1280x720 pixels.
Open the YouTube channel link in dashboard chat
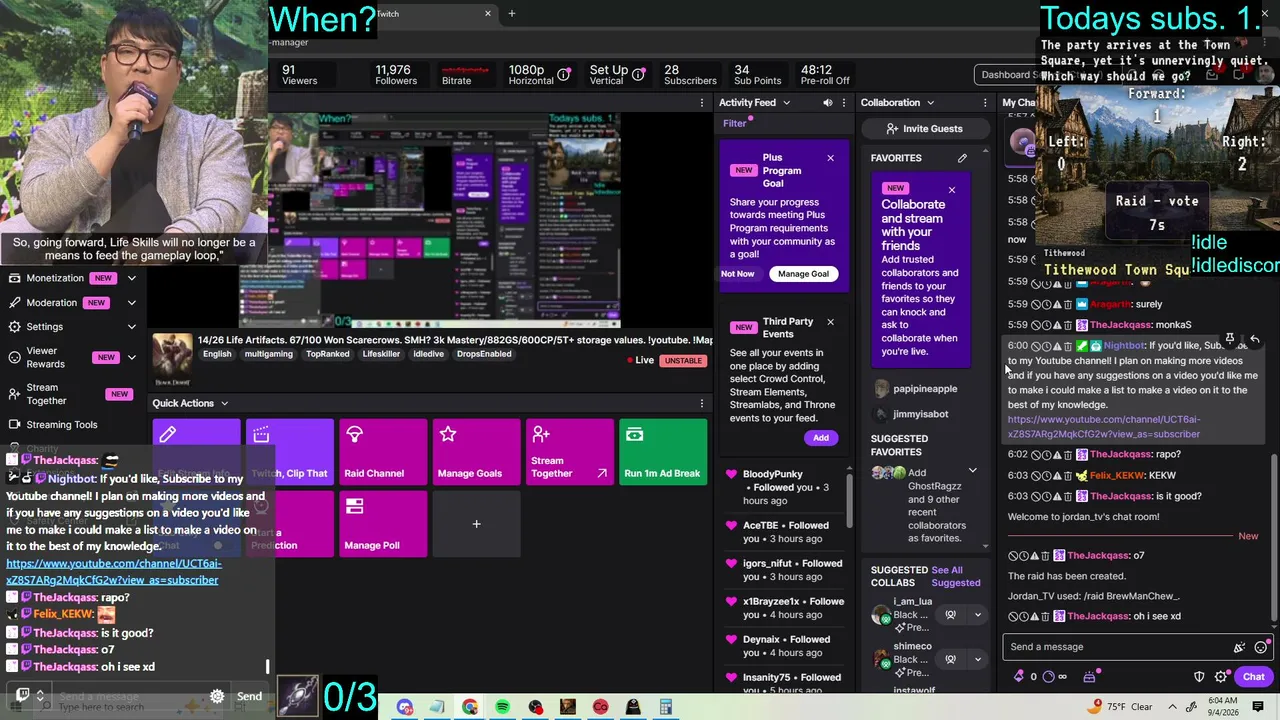(x=1104, y=427)
